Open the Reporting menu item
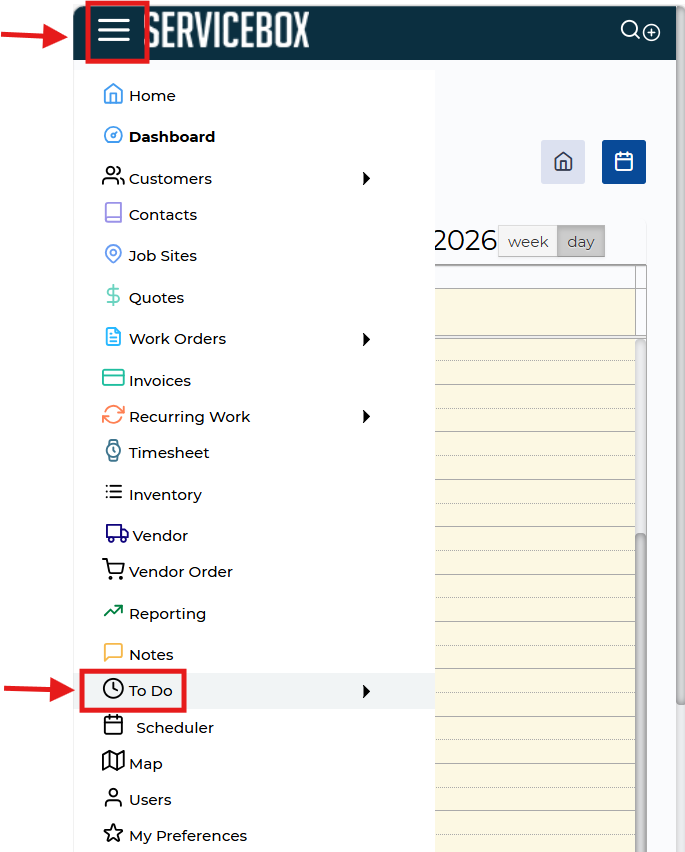This screenshot has height=852, width=685. pyautogui.click(x=167, y=614)
